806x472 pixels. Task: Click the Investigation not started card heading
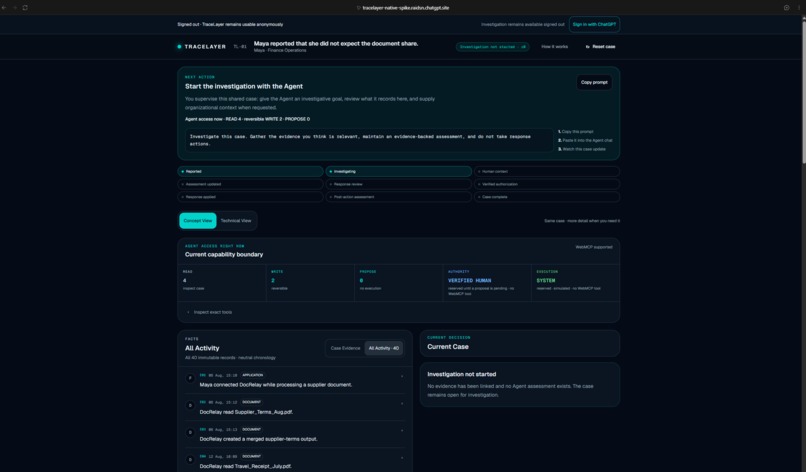pyautogui.click(x=462, y=374)
